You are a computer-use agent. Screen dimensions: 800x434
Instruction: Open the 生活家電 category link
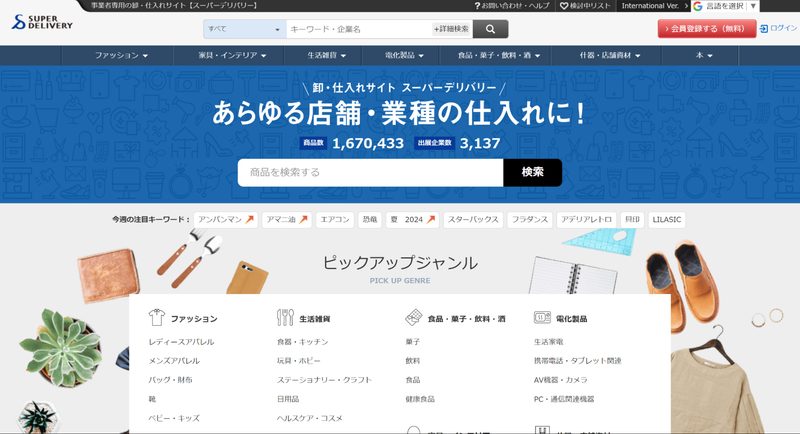point(548,342)
